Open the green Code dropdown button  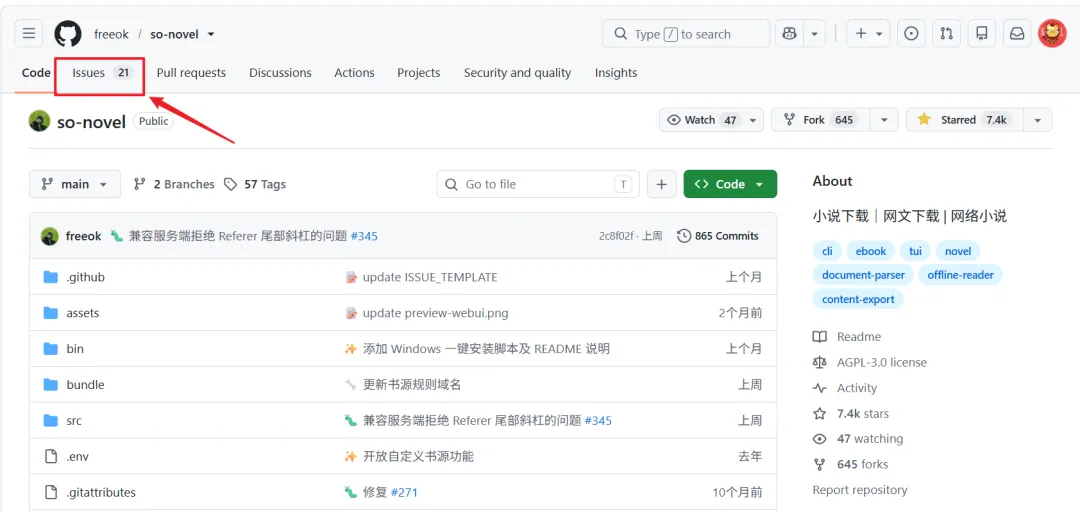[730, 184]
